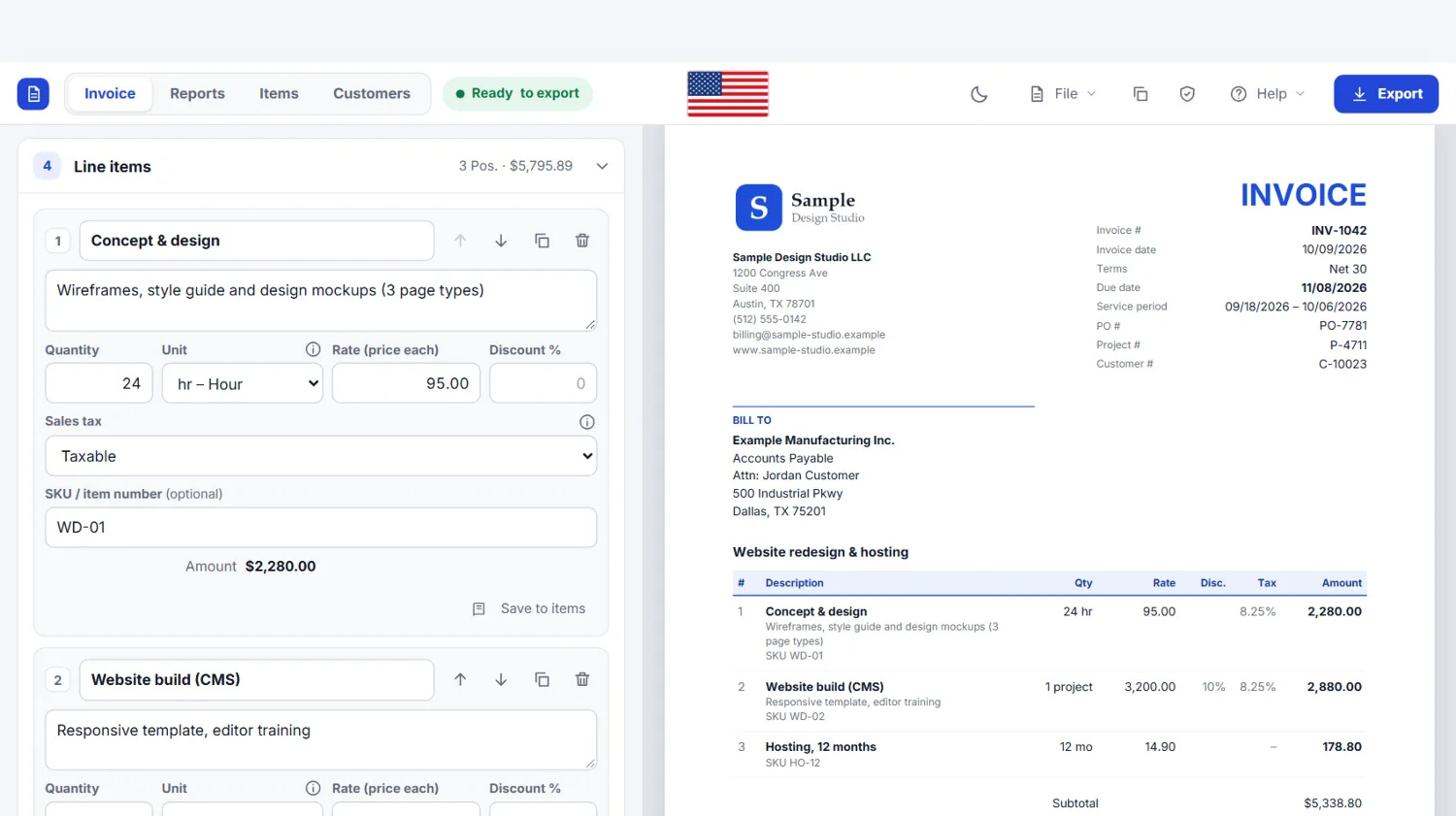Move Concept & design item up
Image resolution: width=1456 pixels, height=816 pixels.
coord(460,241)
